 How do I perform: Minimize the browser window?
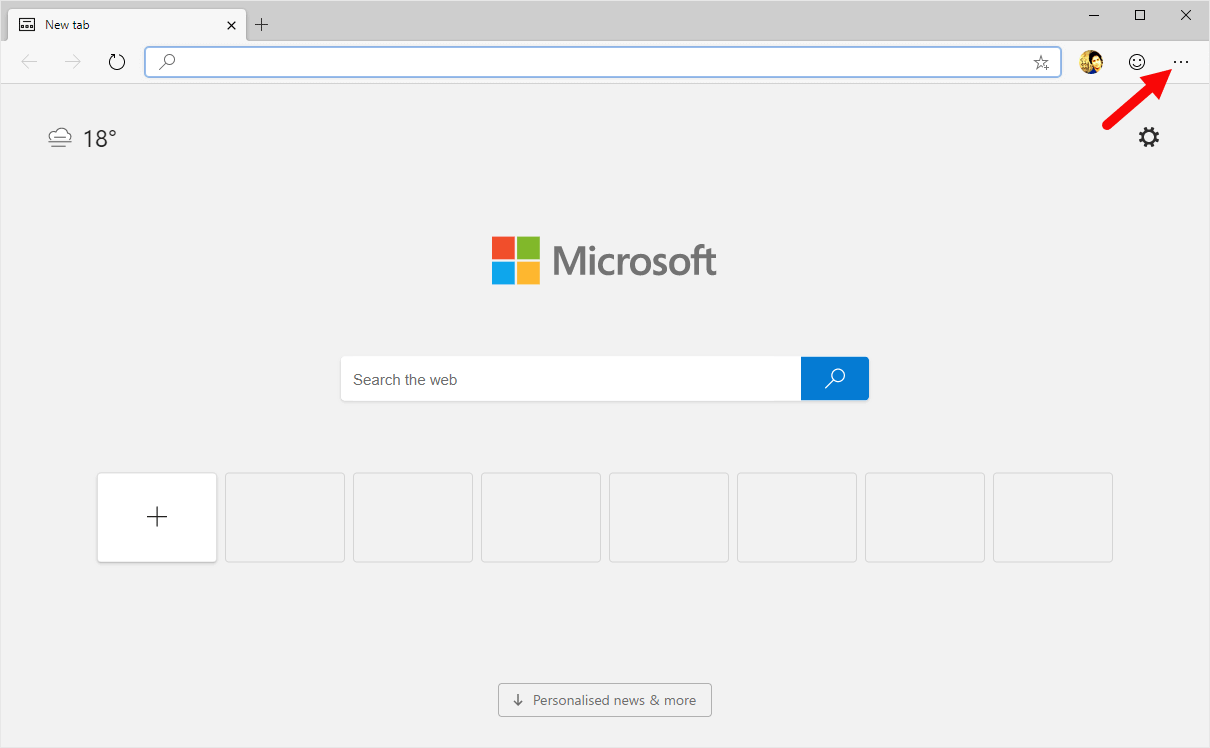pyautogui.click(x=1093, y=15)
